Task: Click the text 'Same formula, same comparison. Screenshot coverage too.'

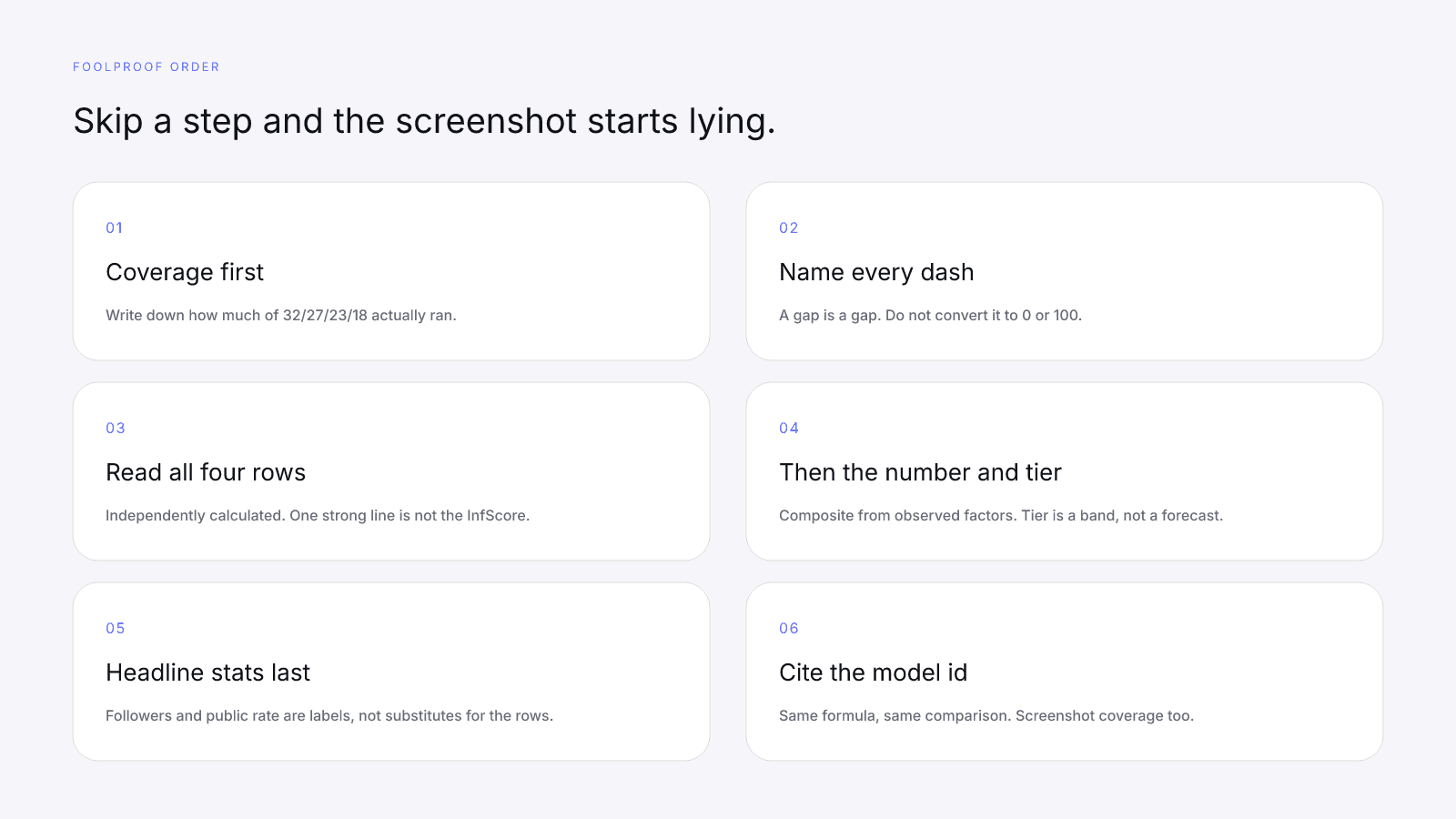Action: 986,716
